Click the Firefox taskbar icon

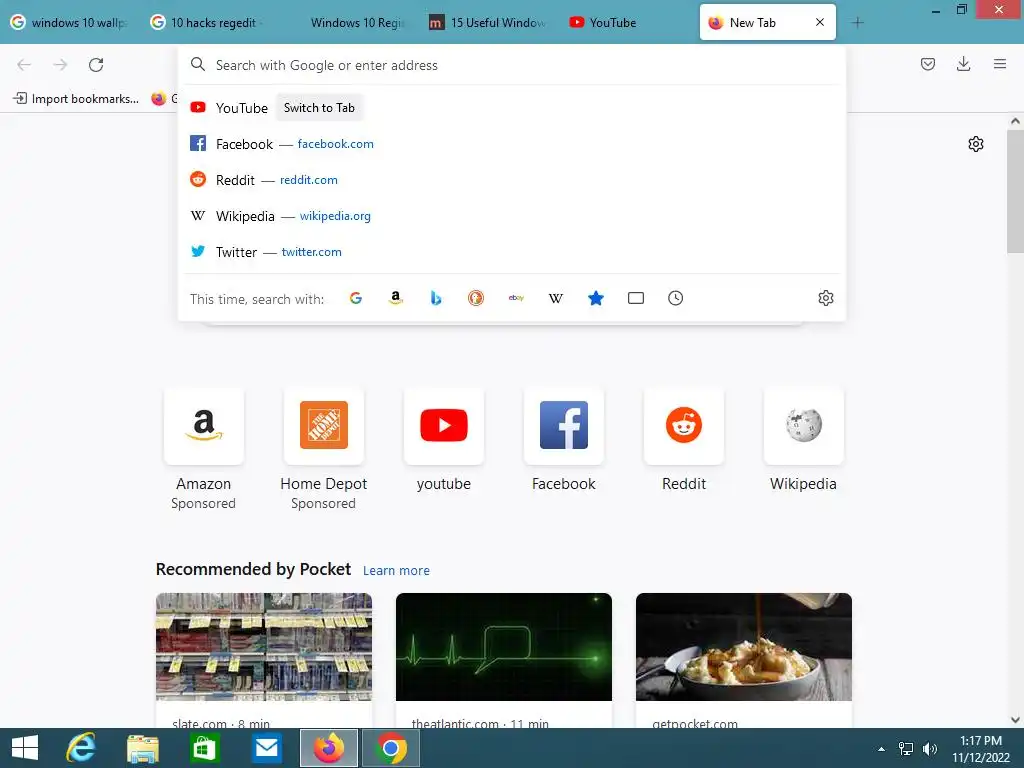[x=328, y=748]
